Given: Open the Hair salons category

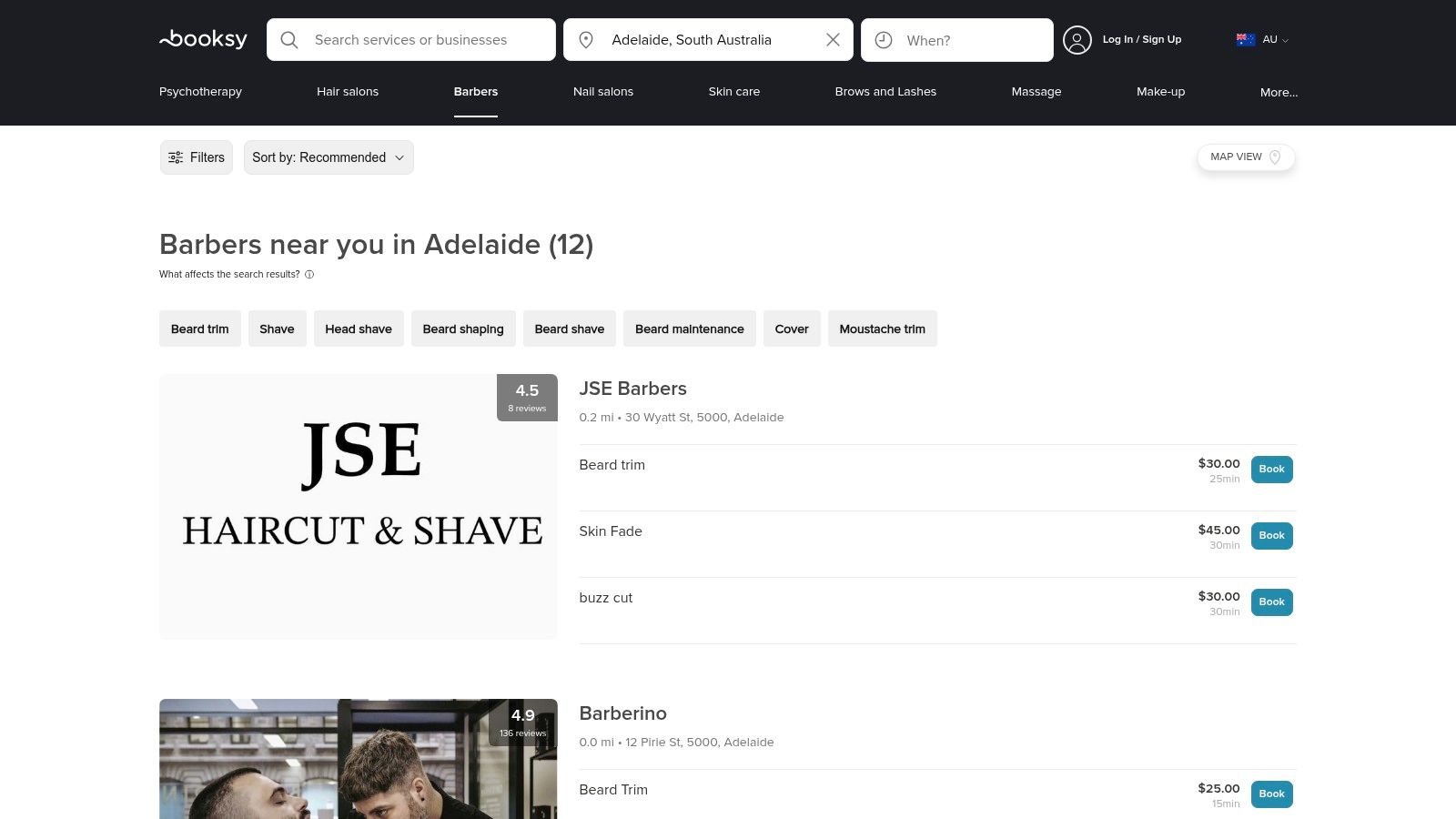Looking at the screenshot, I should pos(348,92).
